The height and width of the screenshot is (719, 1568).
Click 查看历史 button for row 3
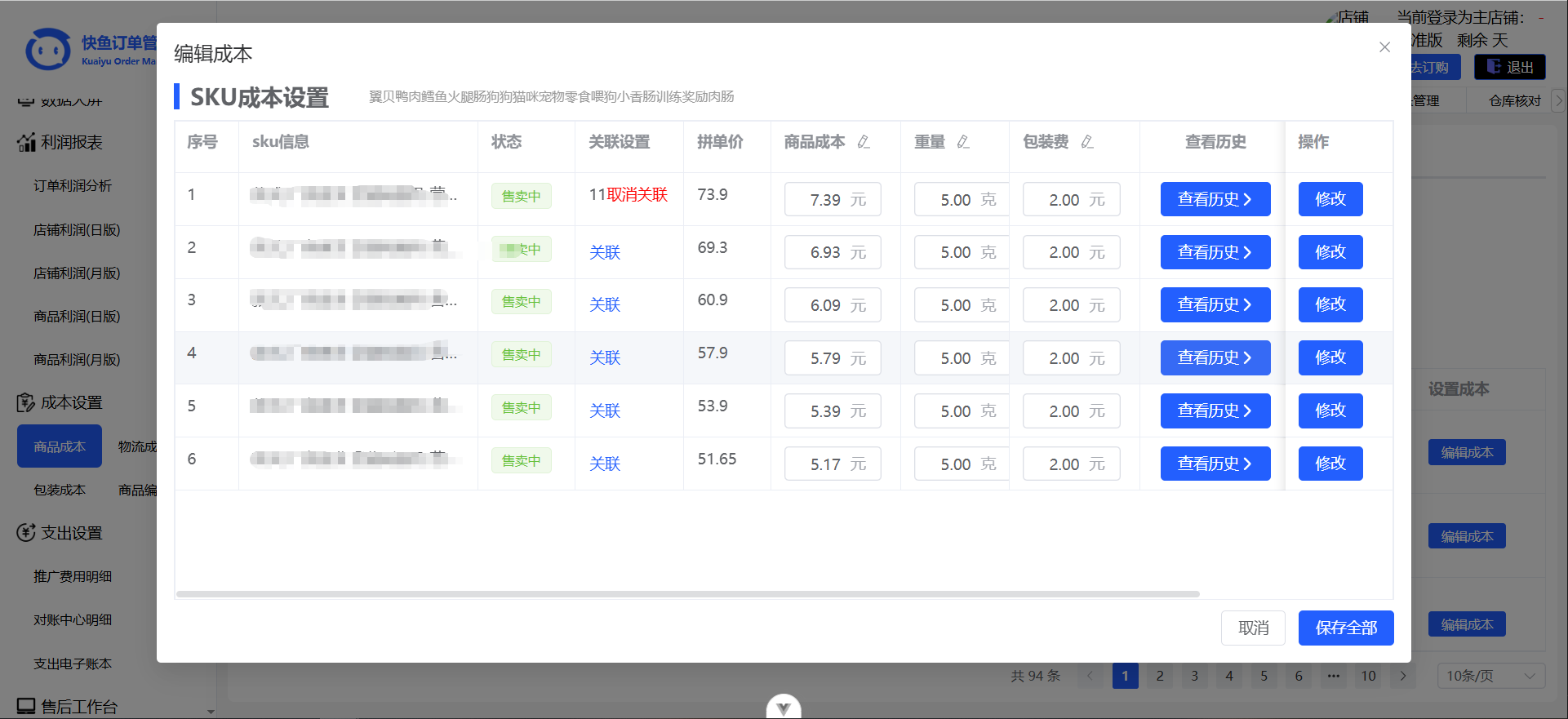(1215, 305)
